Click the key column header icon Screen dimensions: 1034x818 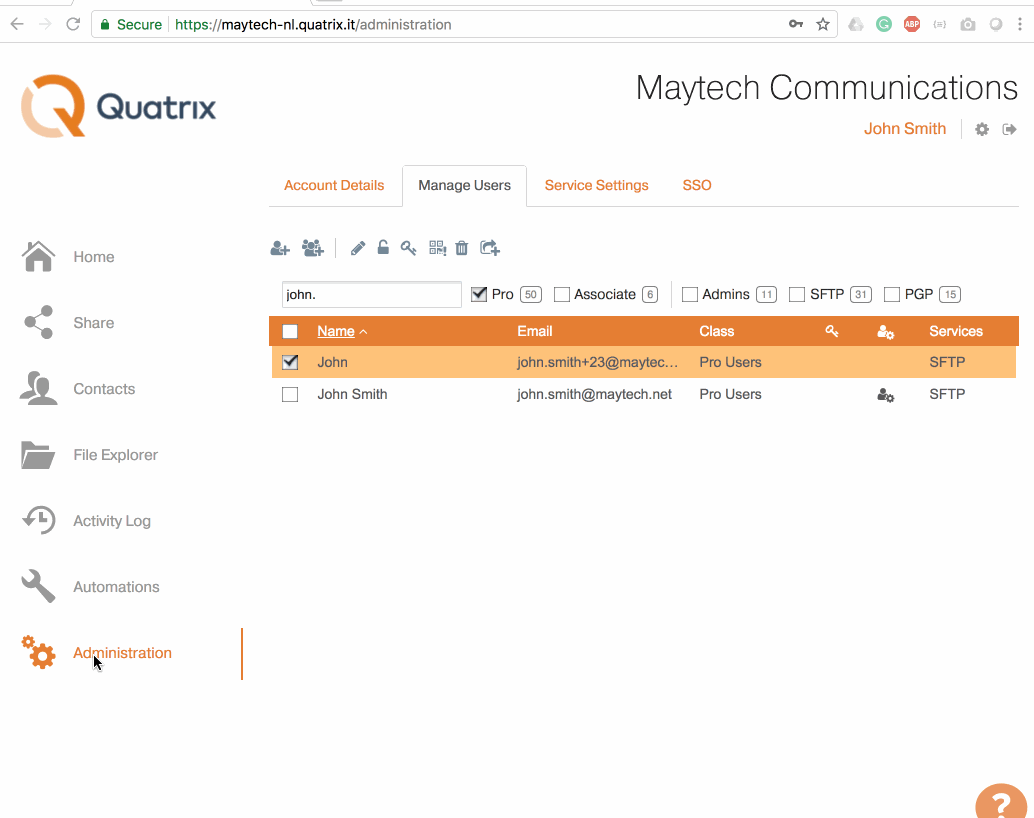pos(832,331)
